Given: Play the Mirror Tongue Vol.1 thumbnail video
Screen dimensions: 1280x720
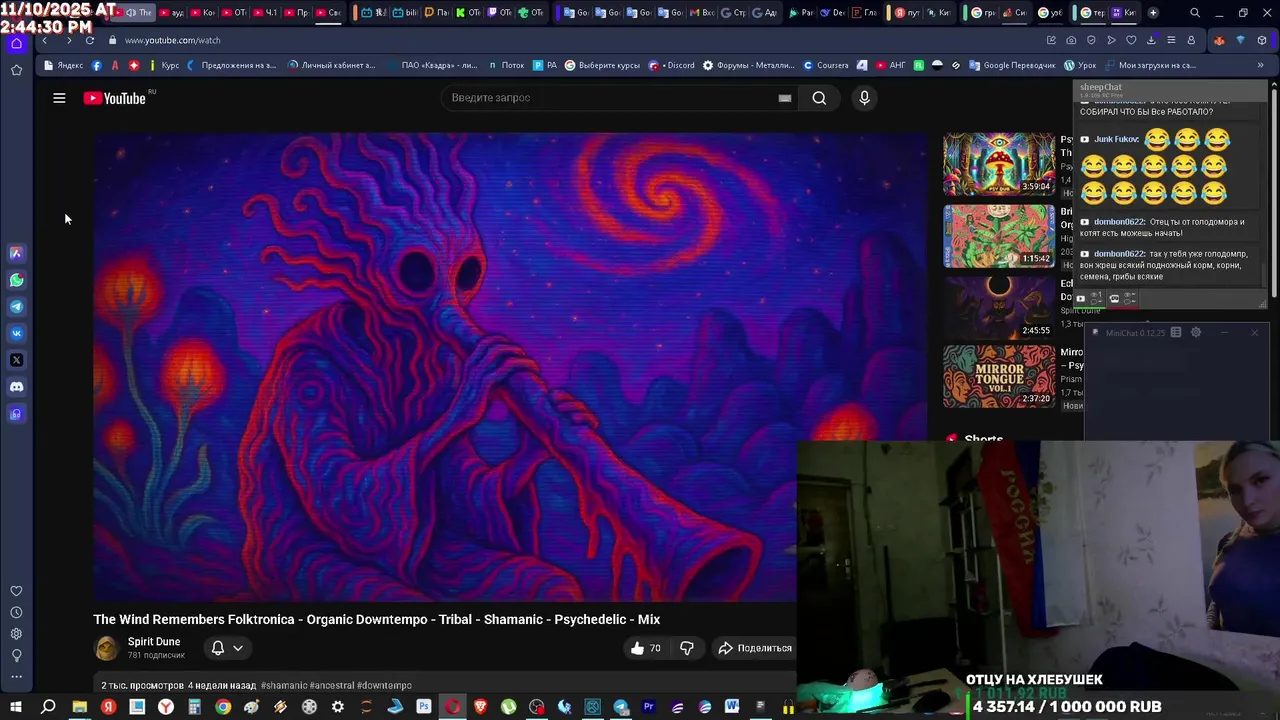Looking at the screenshot, I should 999,377.
